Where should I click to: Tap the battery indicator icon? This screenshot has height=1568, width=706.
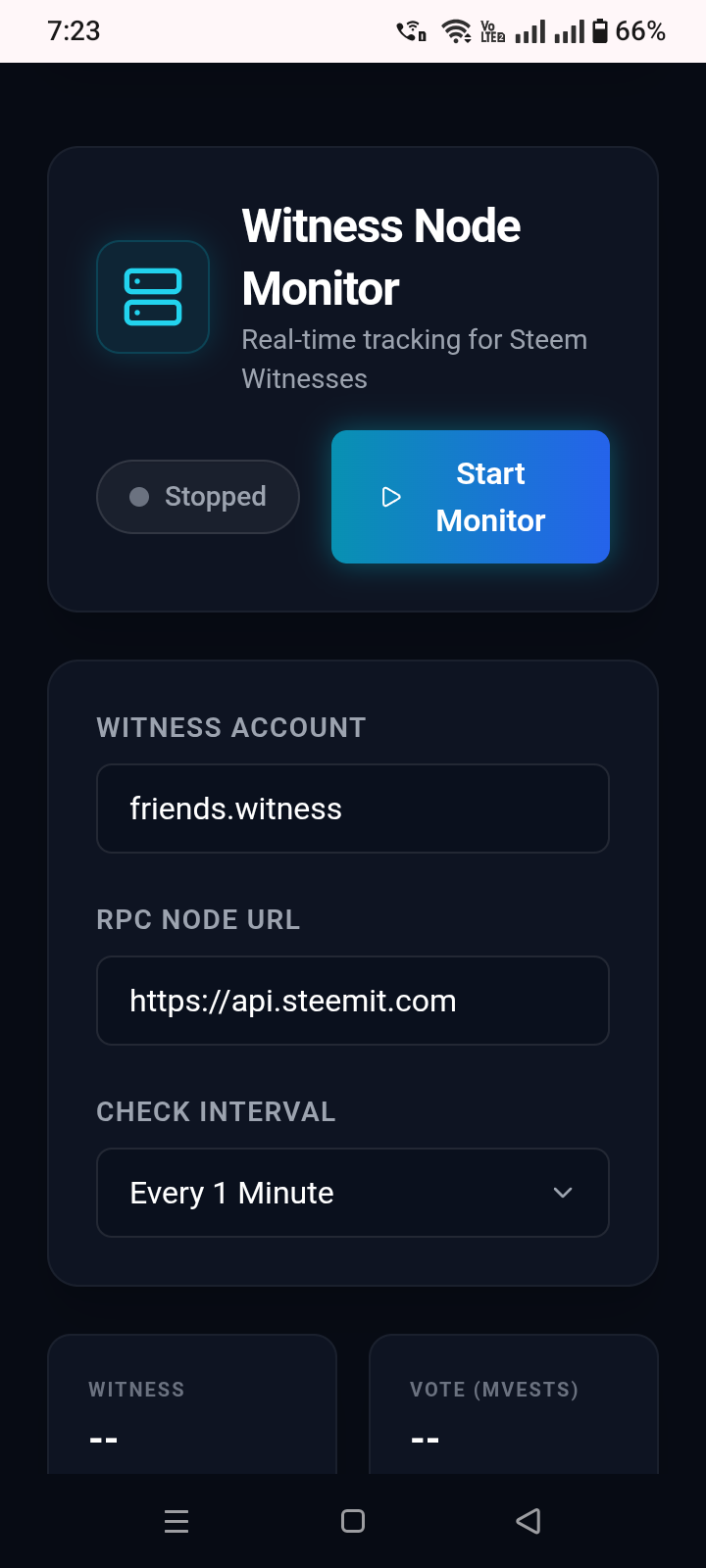(600, 31)
